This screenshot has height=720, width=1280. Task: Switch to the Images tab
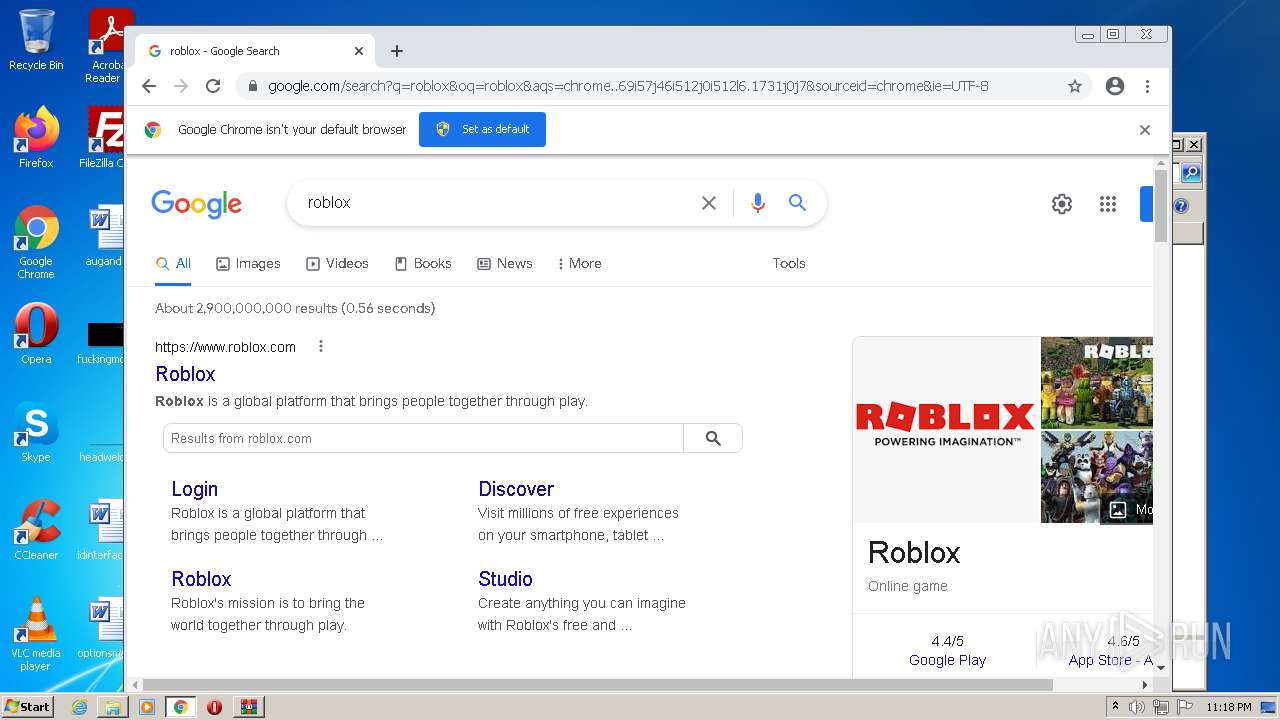point(248,264)
